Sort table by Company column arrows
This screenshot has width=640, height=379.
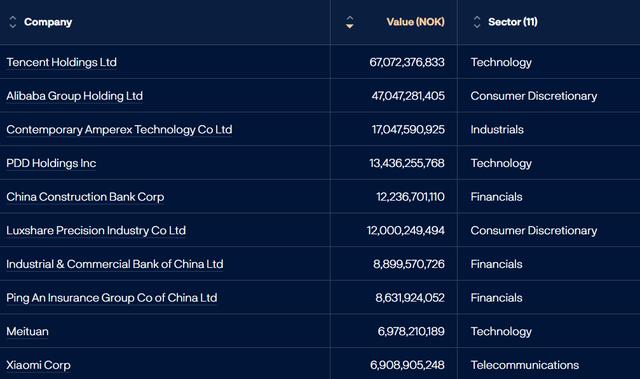tap(13, 22)
